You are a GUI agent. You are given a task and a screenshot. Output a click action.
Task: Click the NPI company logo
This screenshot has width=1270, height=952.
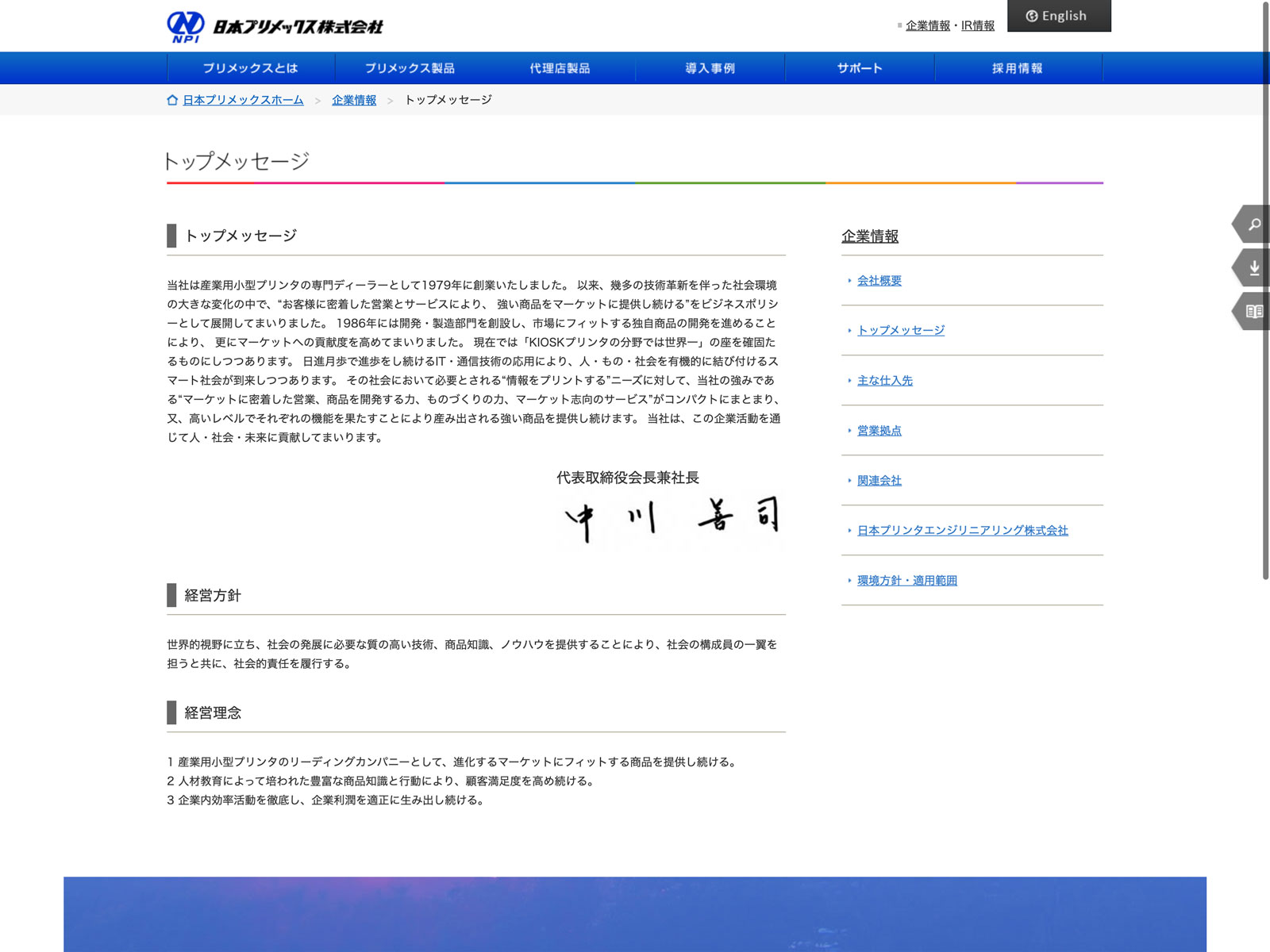pyautogui.click(x=275, y=26)
